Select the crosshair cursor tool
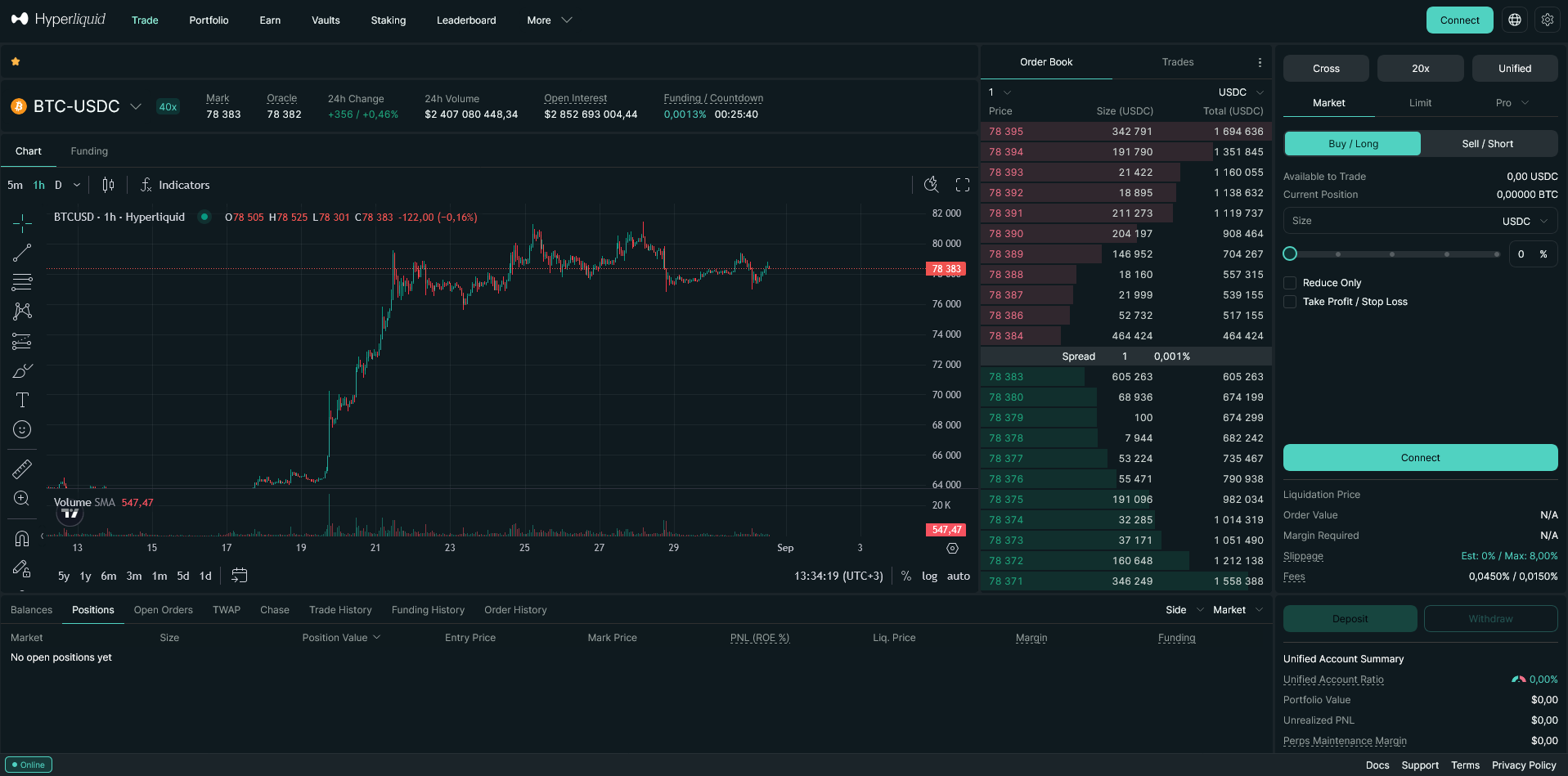 click(x=22, y=222)
